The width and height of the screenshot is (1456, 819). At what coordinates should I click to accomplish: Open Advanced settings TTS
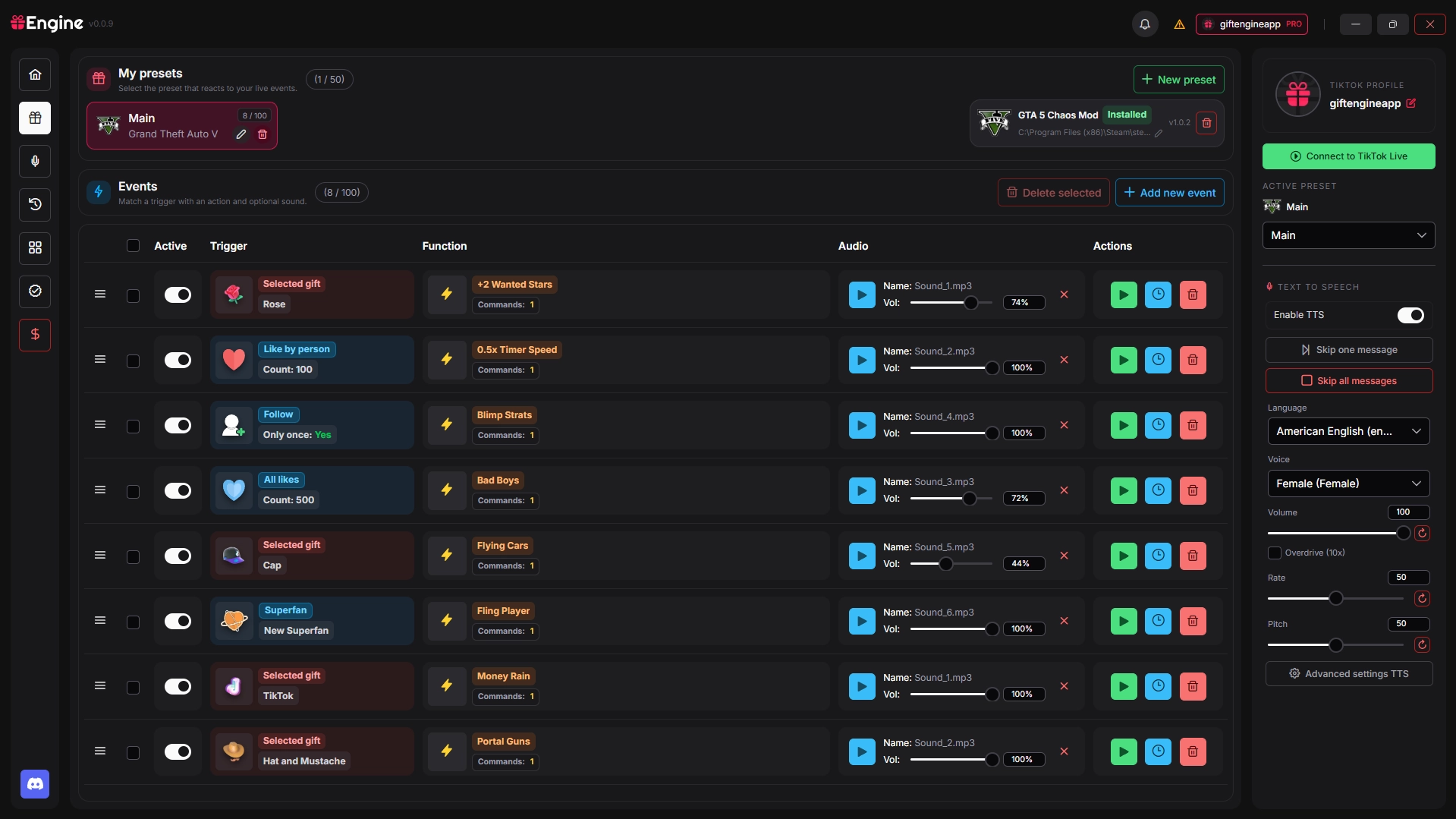click(1348, 674)
